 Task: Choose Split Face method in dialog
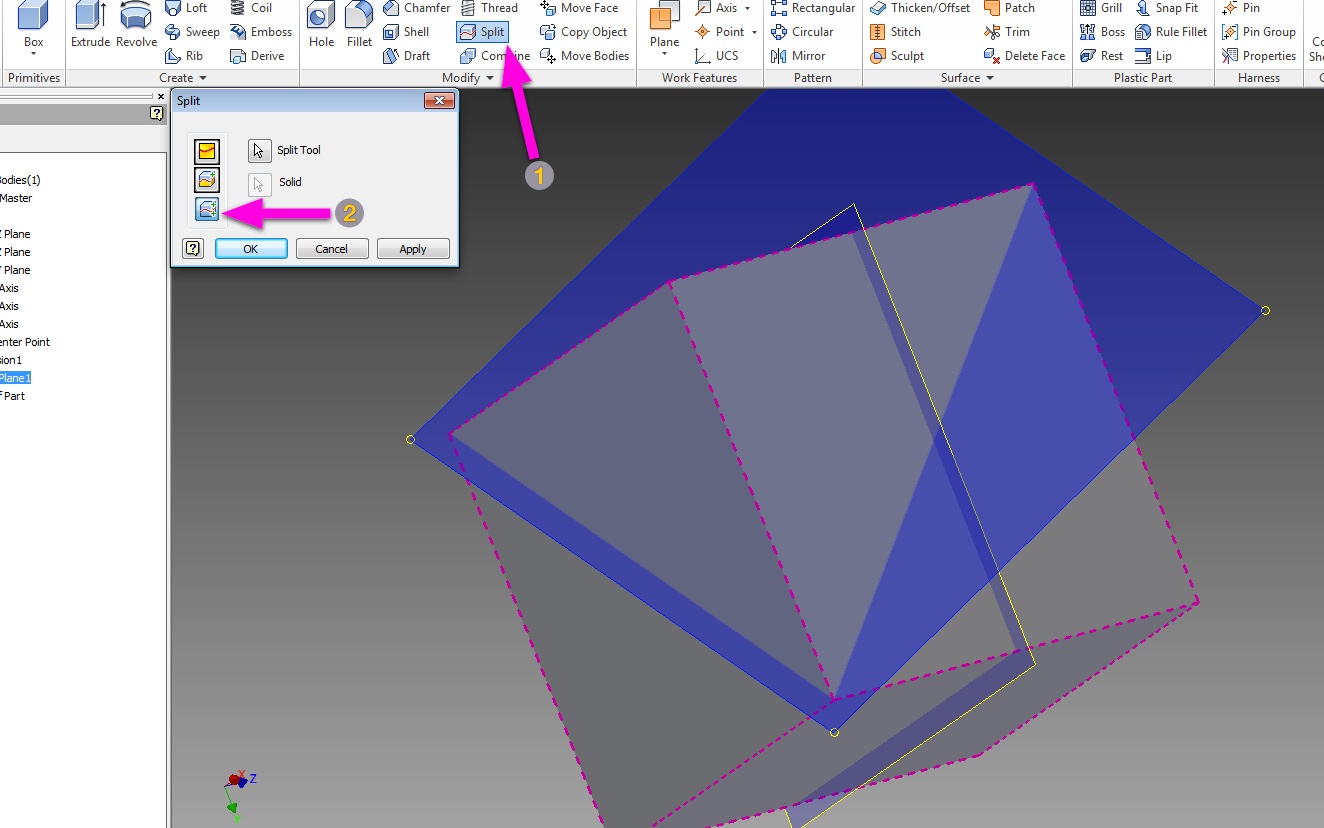point(207,152)
